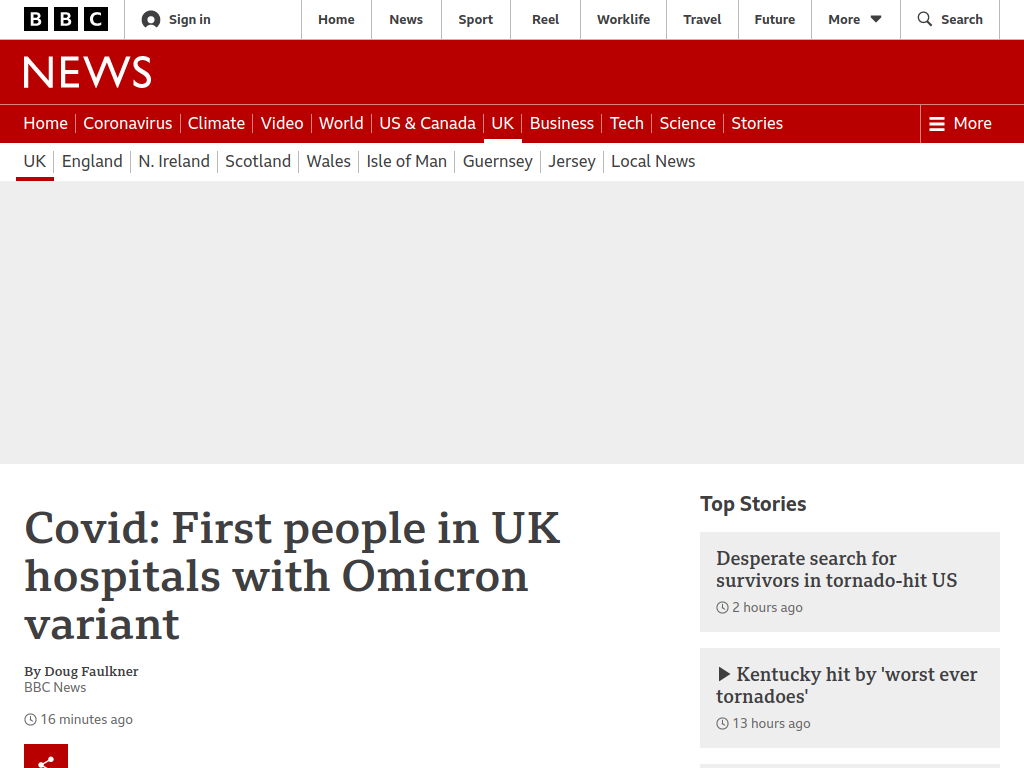Open the Coronavirus section tab
The width and height of the screenshot is (1024, 768).
coord(128,123)
